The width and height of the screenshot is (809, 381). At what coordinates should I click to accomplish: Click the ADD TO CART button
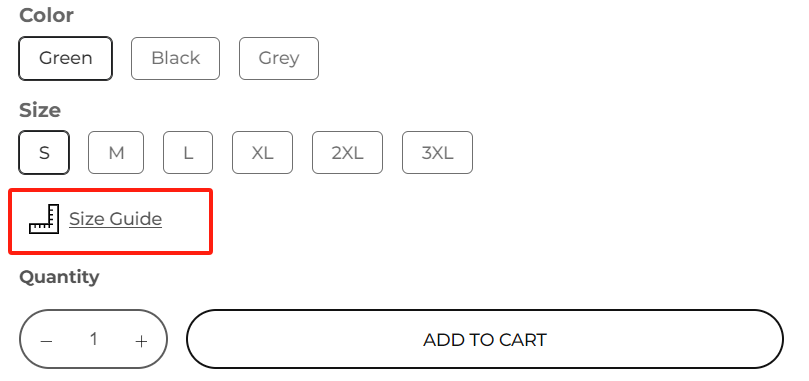click(x=485, y=339)
